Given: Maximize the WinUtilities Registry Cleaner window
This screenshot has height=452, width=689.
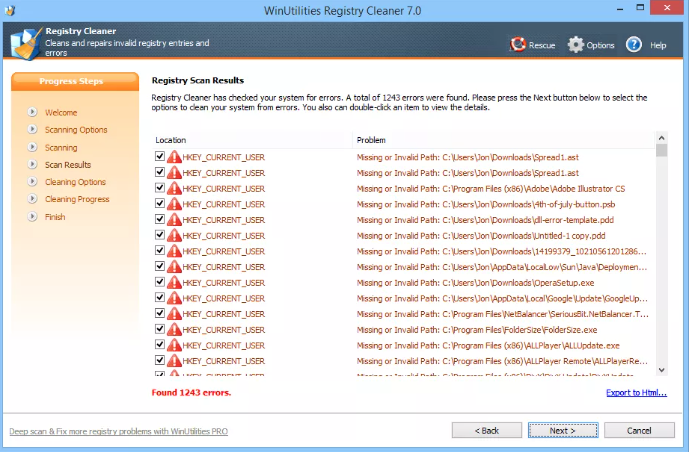Looking at the screenshot, I should pos(640,7).
